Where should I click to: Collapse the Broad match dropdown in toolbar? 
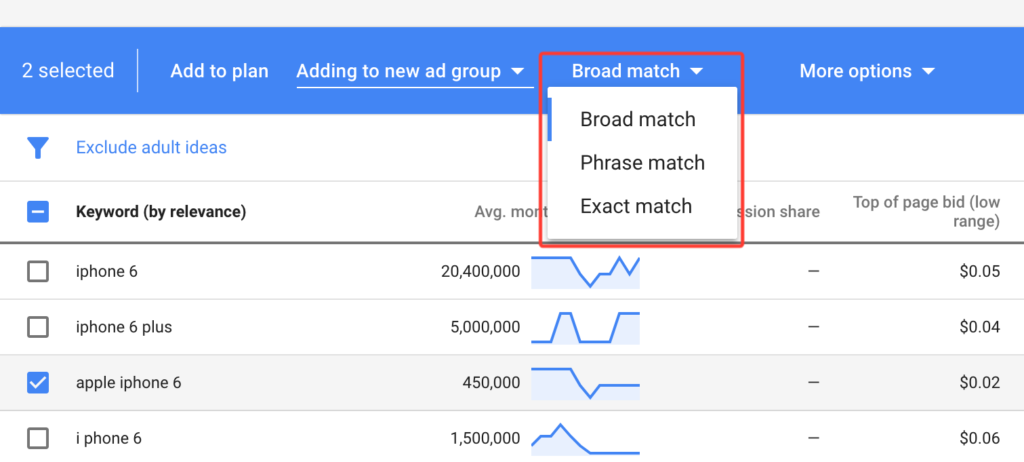tap(637, 71)
